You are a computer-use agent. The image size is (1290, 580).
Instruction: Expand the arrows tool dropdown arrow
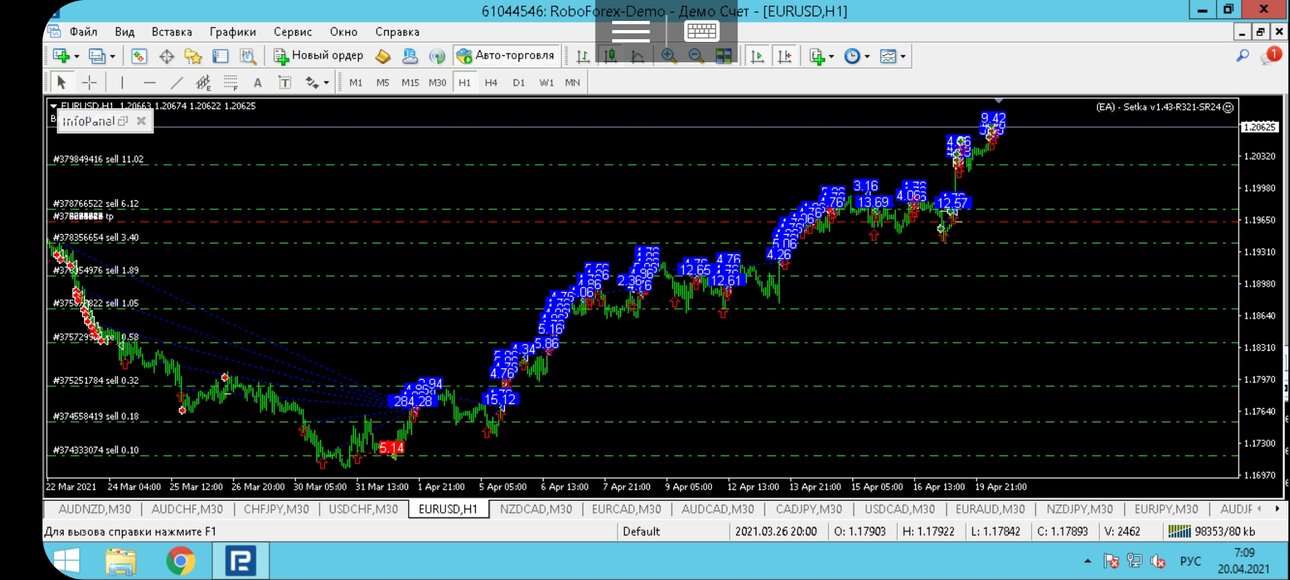point(326,82)
